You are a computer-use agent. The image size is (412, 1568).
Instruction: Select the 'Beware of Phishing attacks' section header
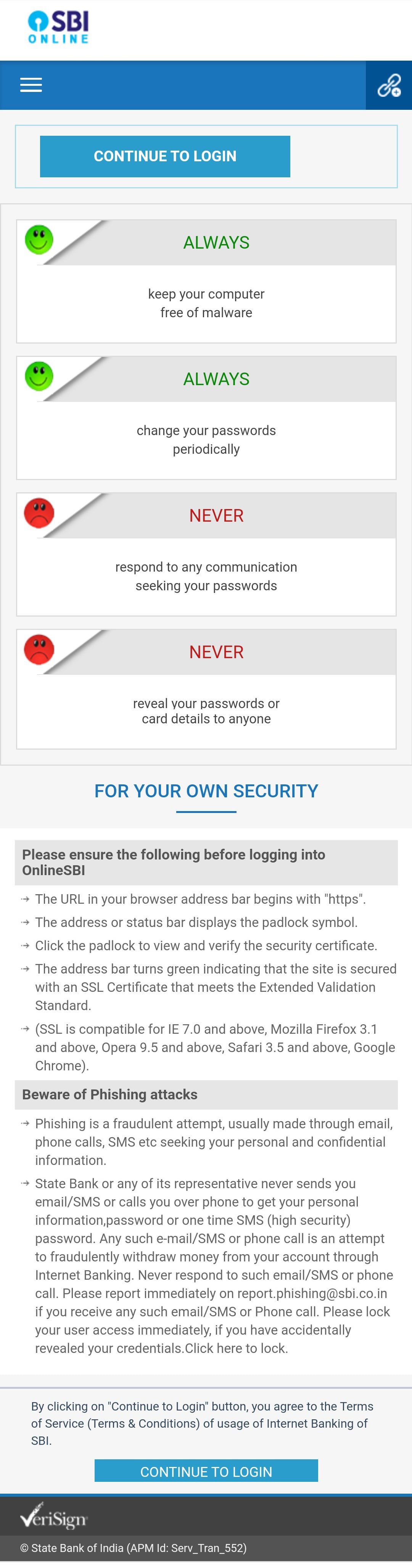tap(206, 1094)
